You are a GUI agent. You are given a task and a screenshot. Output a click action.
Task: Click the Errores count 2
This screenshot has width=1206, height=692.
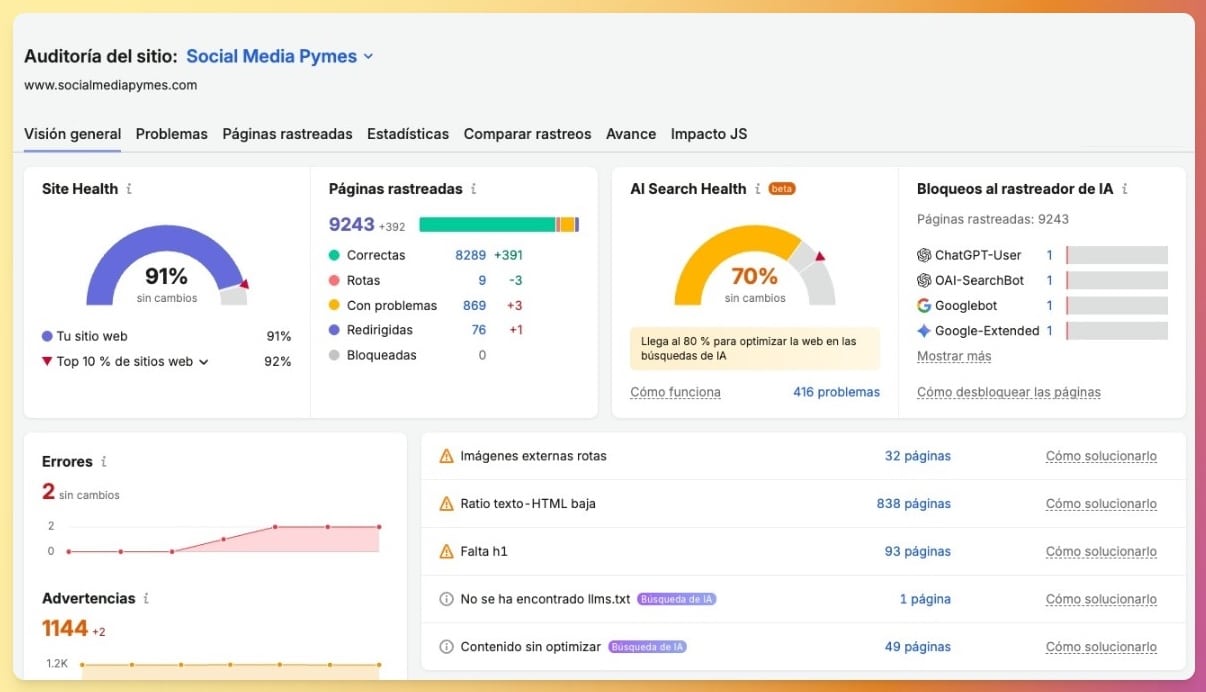tap(48, 491)
